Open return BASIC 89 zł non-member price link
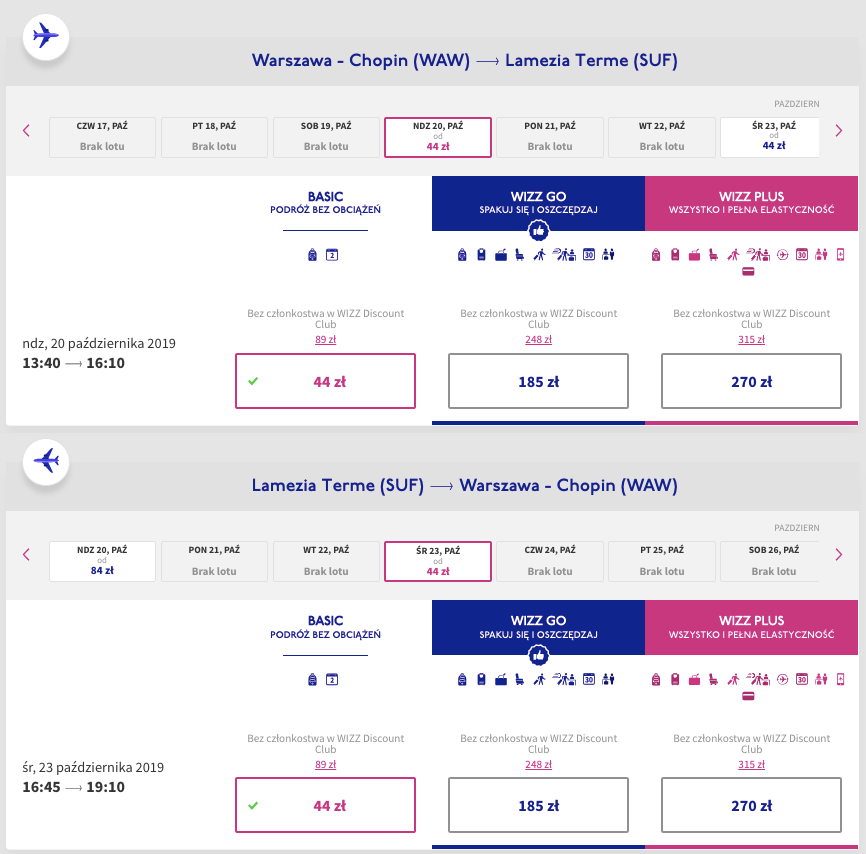 pyautogui.click(x=325, y=765)
